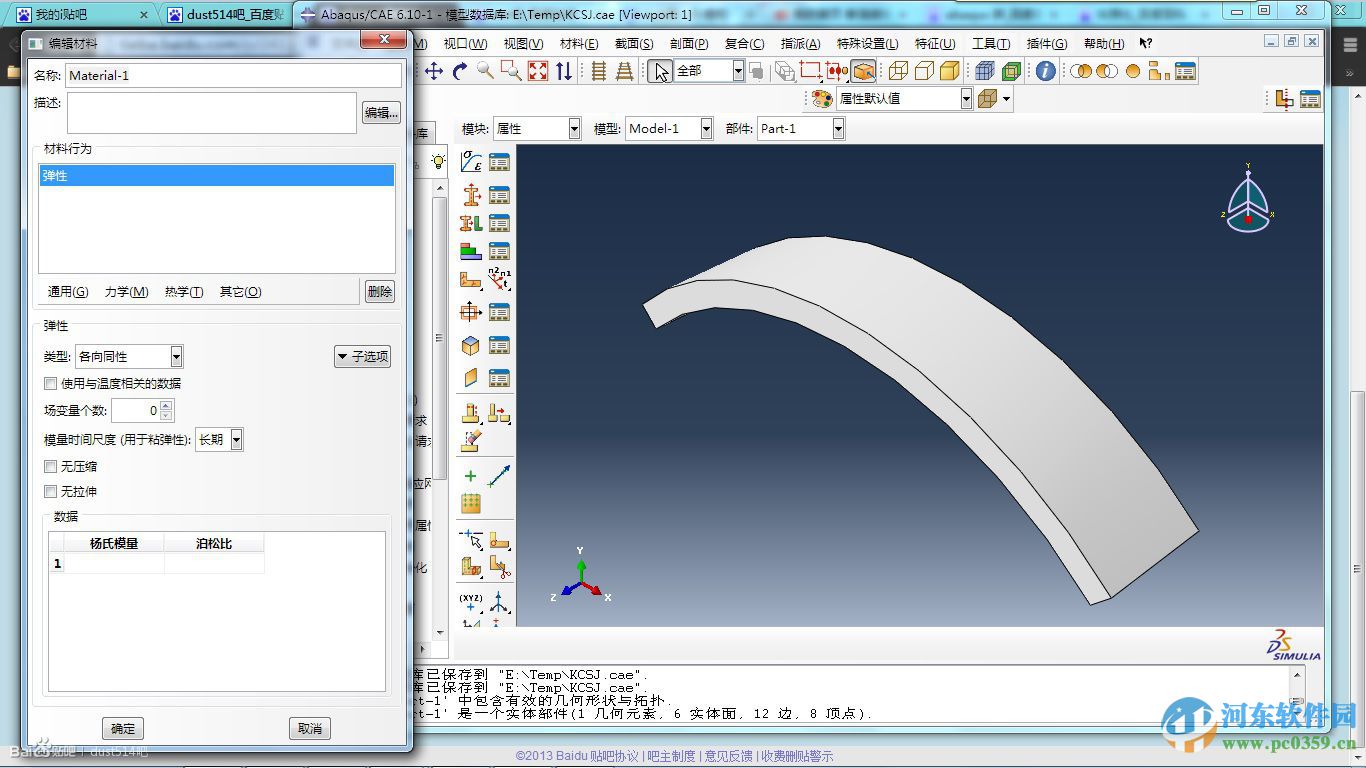The height and width of the screenshot is (768, 1366).
Task: Open the 通用(G) material behavior menu
Action: click(68, 292)
